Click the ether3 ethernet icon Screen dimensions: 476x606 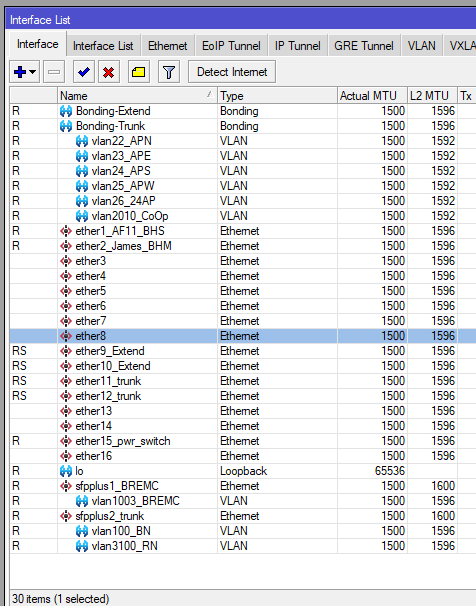[x=66, y=261]
